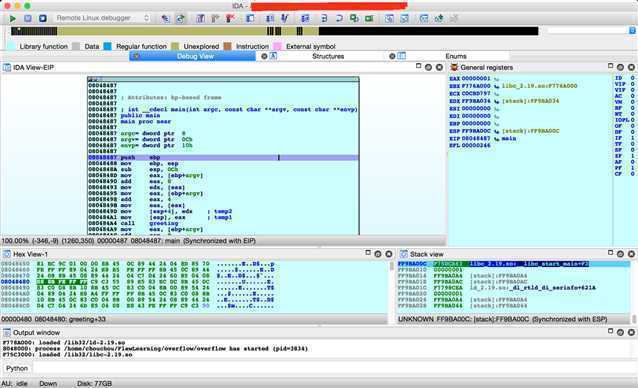Click the Hex View-1 panel icon
This screenshot has width=638, height=388.
click(x=7, y=254)
